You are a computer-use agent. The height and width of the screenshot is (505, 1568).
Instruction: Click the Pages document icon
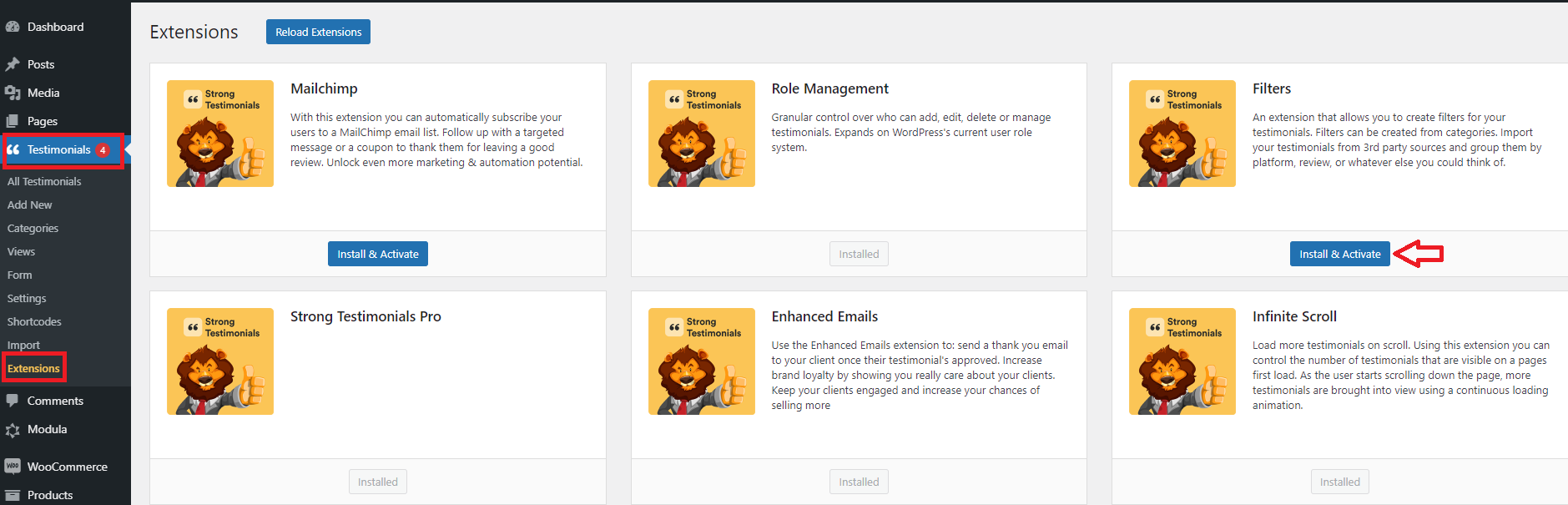(x=13, y=121)
